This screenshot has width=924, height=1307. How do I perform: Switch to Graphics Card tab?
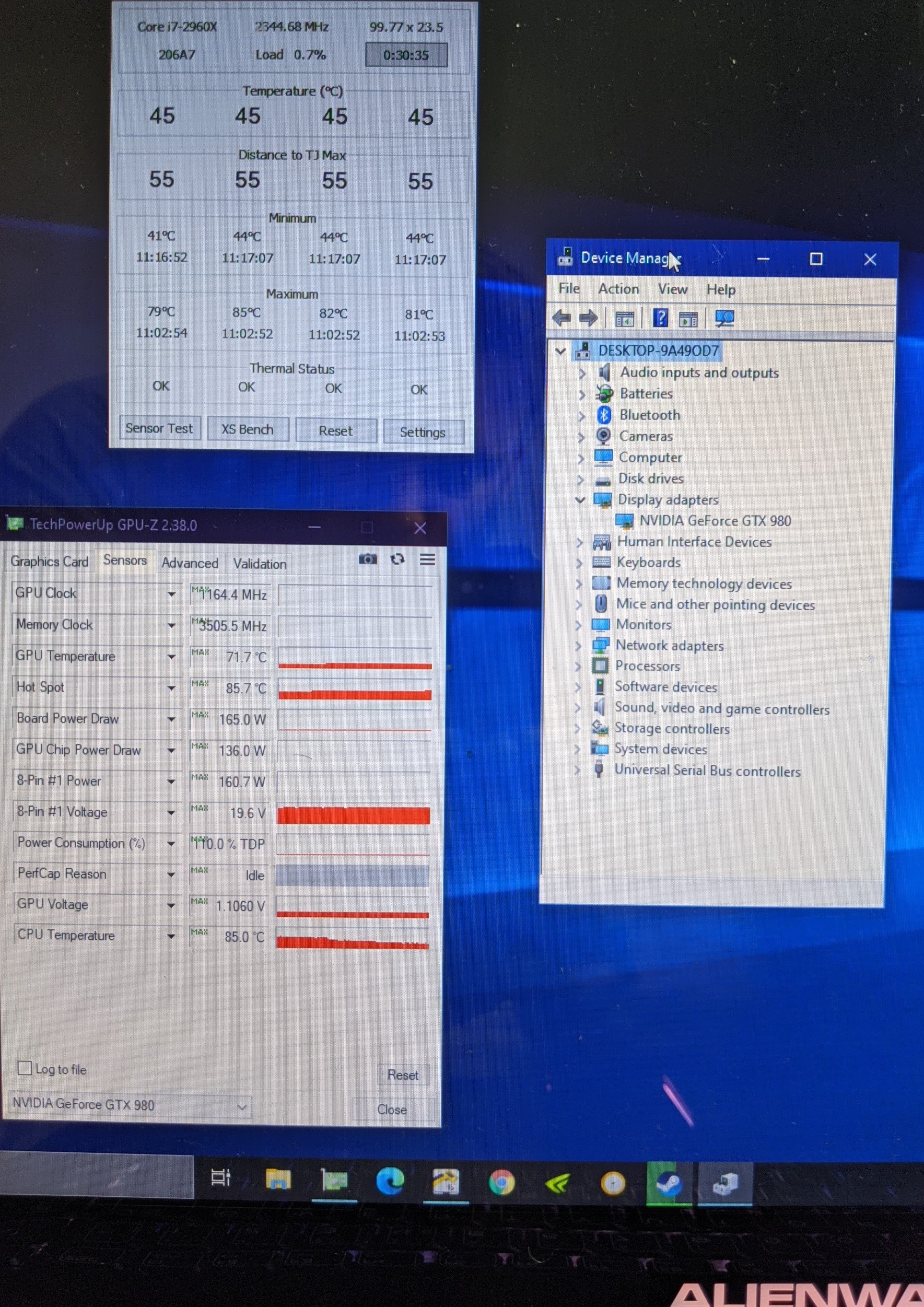[50, 561]
